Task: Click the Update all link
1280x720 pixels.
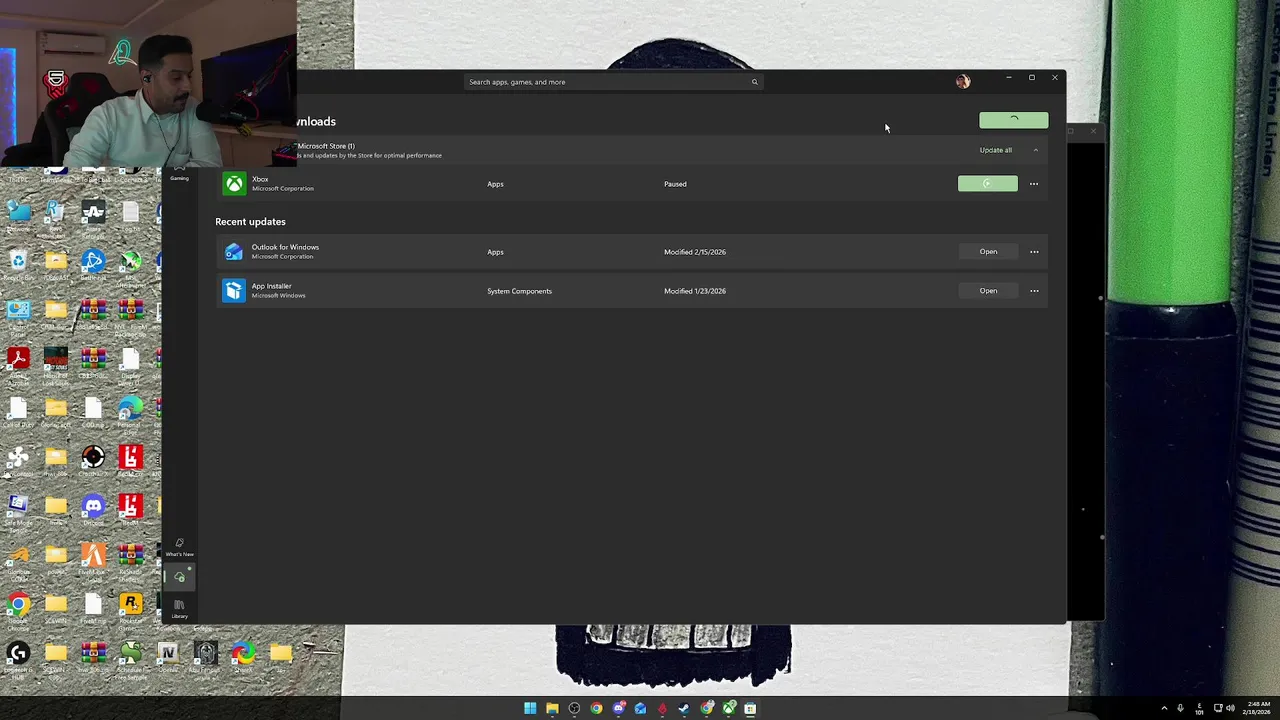Action: pyautogui.click(x=995, y=150)
